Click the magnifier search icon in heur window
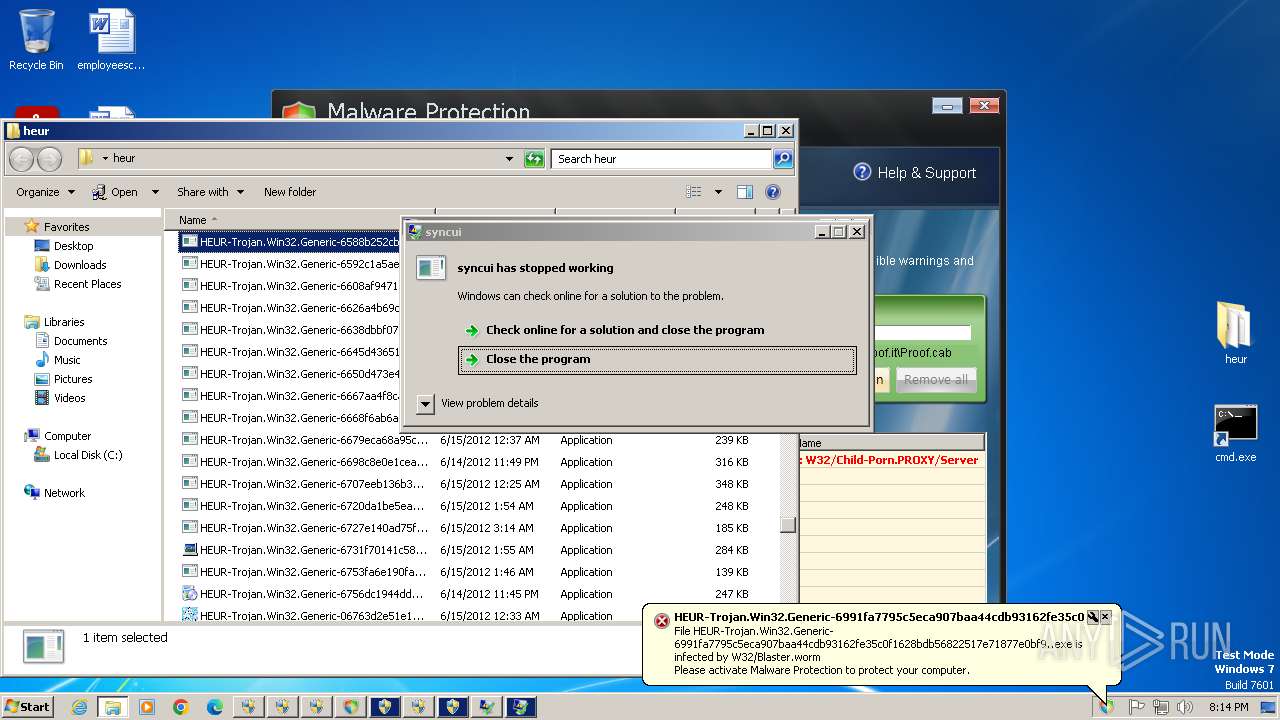Image resolution: width=1280 pixels, height=720 pixels. click(x=783, y=158)
